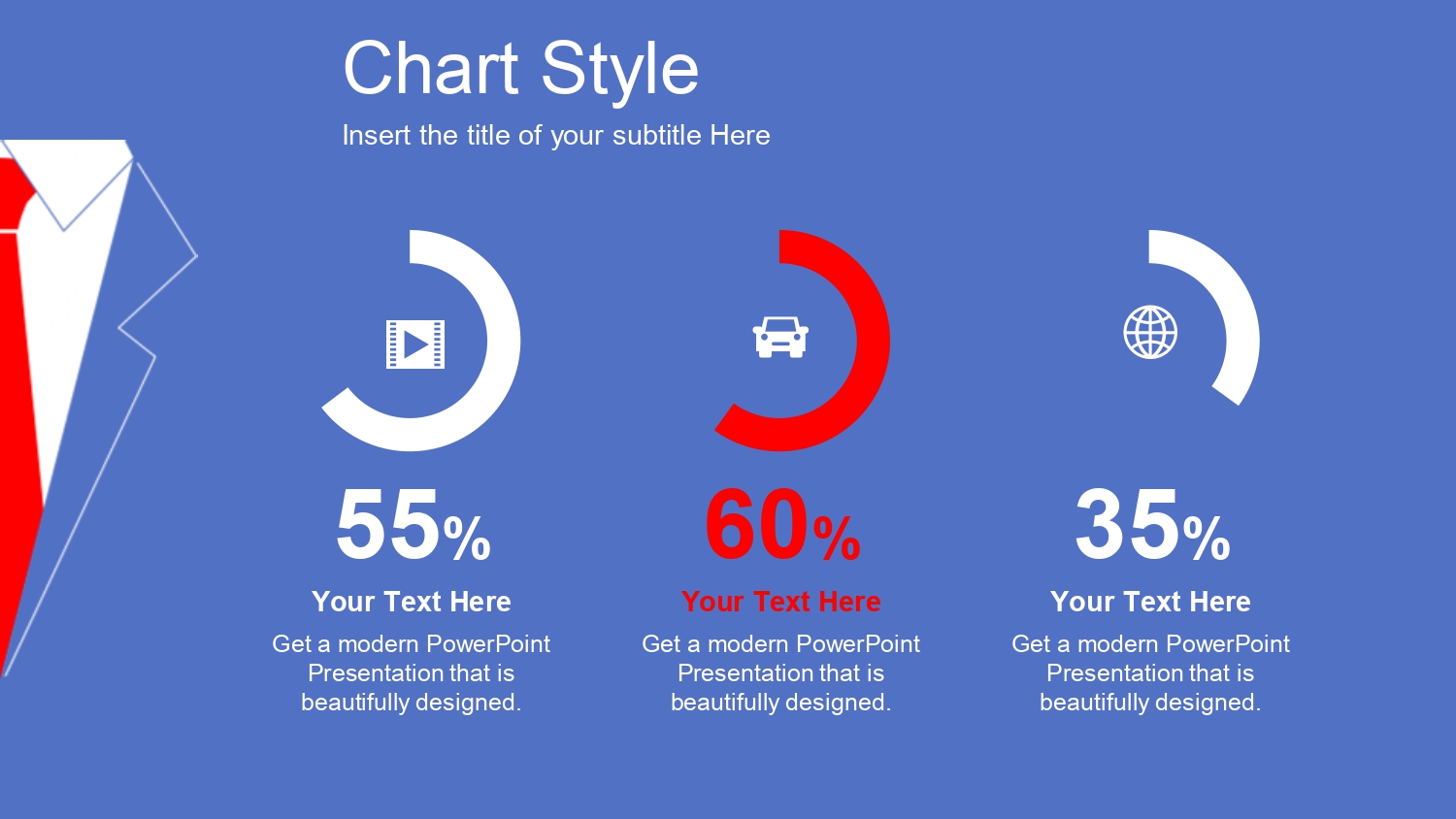Click the description paragraph beneath 35%
The width and height of the screenshot is (1456, 819).
[x=1150, y=672]
